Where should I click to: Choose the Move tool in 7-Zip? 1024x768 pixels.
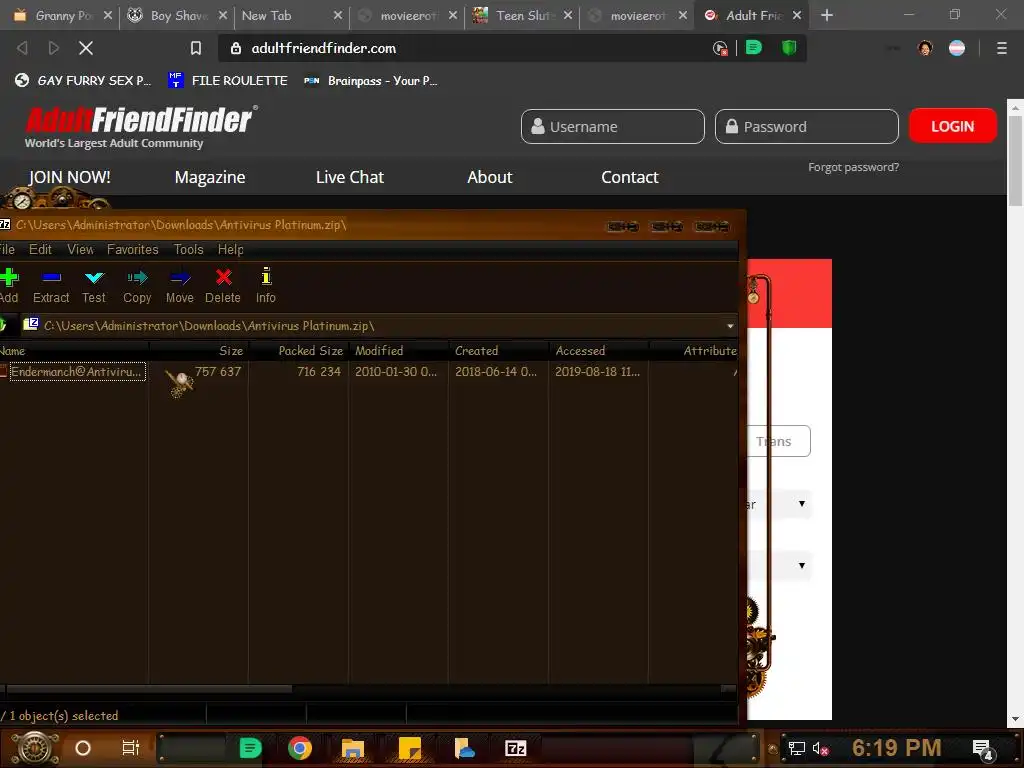(x=180, y=285)
